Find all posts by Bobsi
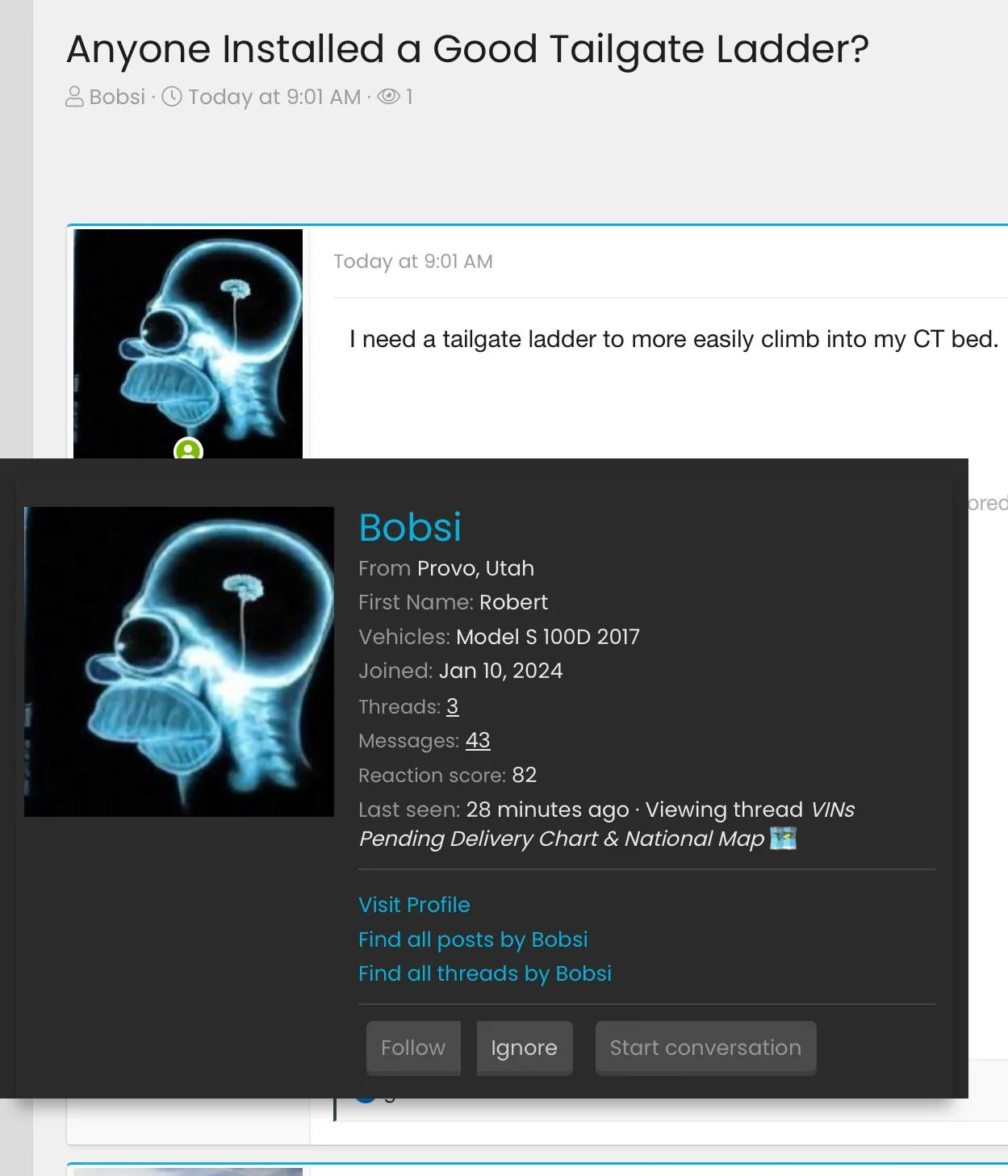Screen dimensions: 1008x1176 pos(473,940)
